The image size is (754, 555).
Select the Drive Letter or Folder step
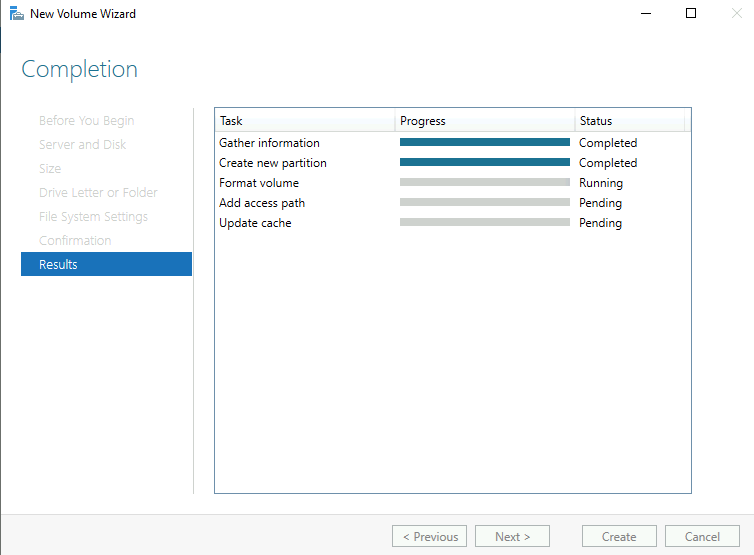(x=98, y=192)
